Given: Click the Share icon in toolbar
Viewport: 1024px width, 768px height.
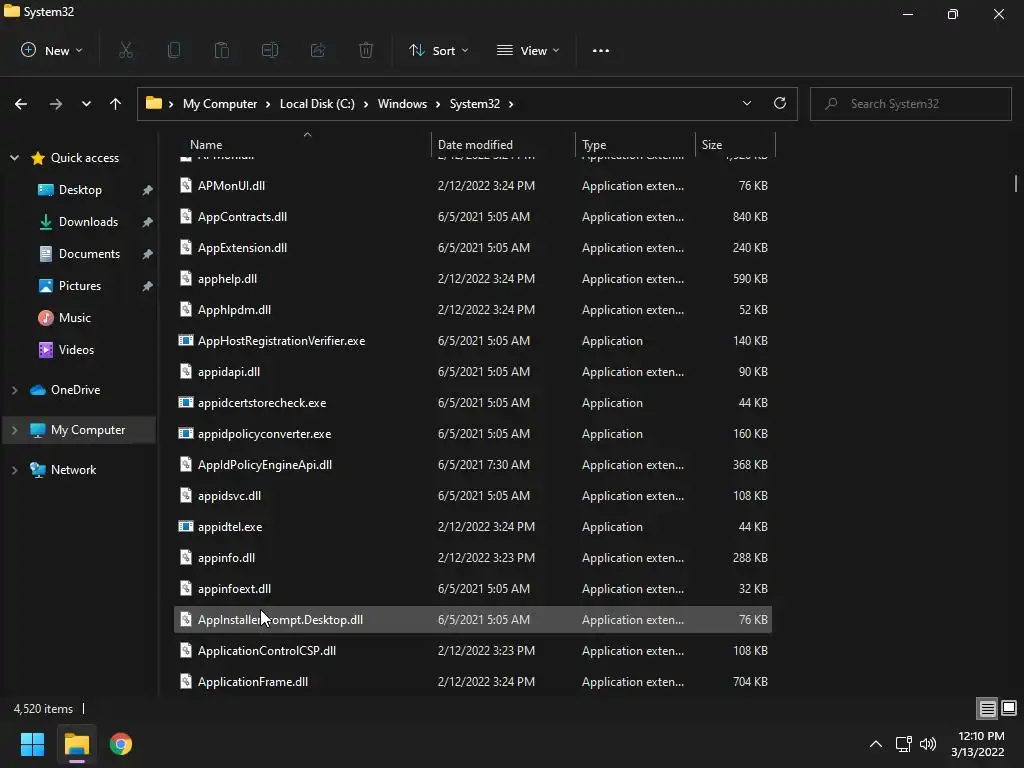Looking at the screenshot, I should pyautogui.click(x=318, y=50).
